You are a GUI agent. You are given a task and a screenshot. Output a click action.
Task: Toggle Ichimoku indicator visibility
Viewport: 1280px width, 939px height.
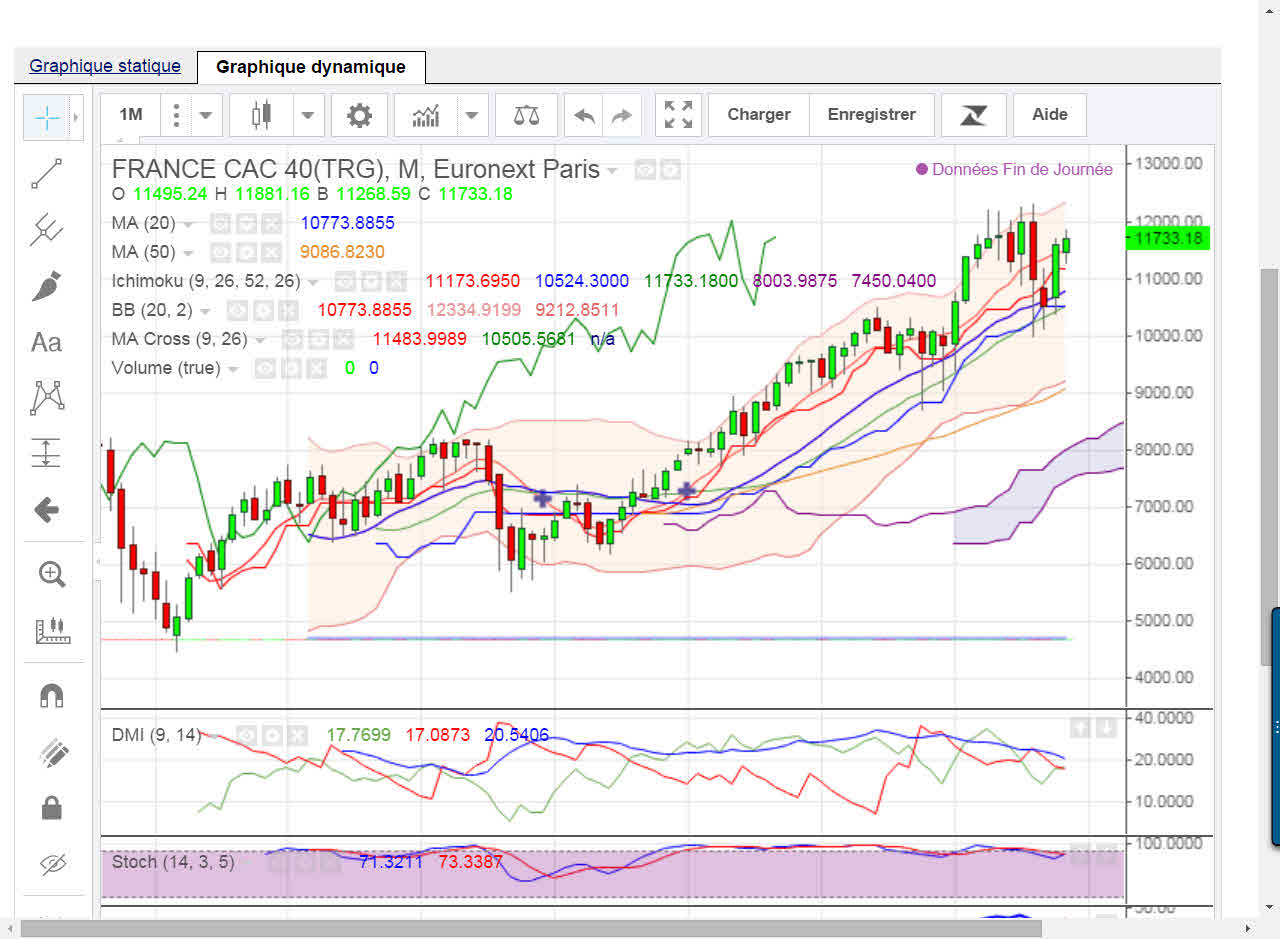point(345,281)
